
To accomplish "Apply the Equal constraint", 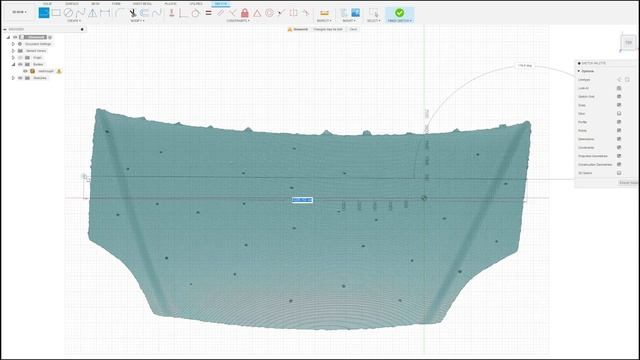I will pos(208,13).
